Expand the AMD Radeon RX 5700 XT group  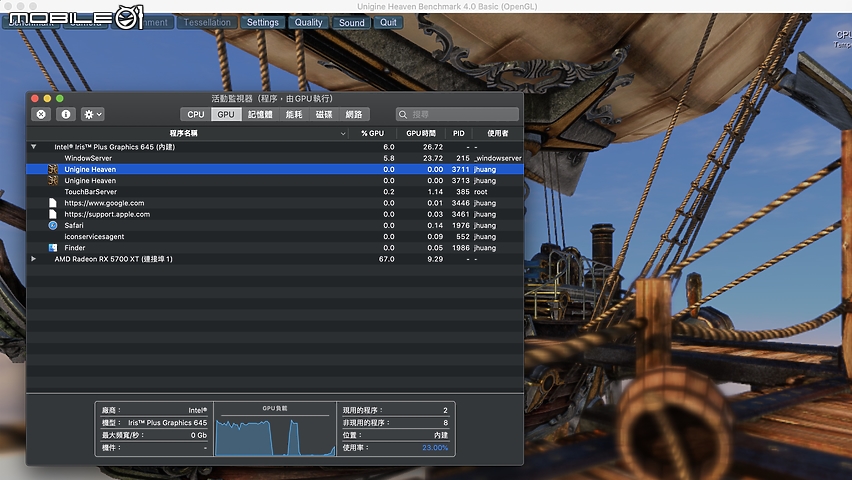tap(34, 259)
